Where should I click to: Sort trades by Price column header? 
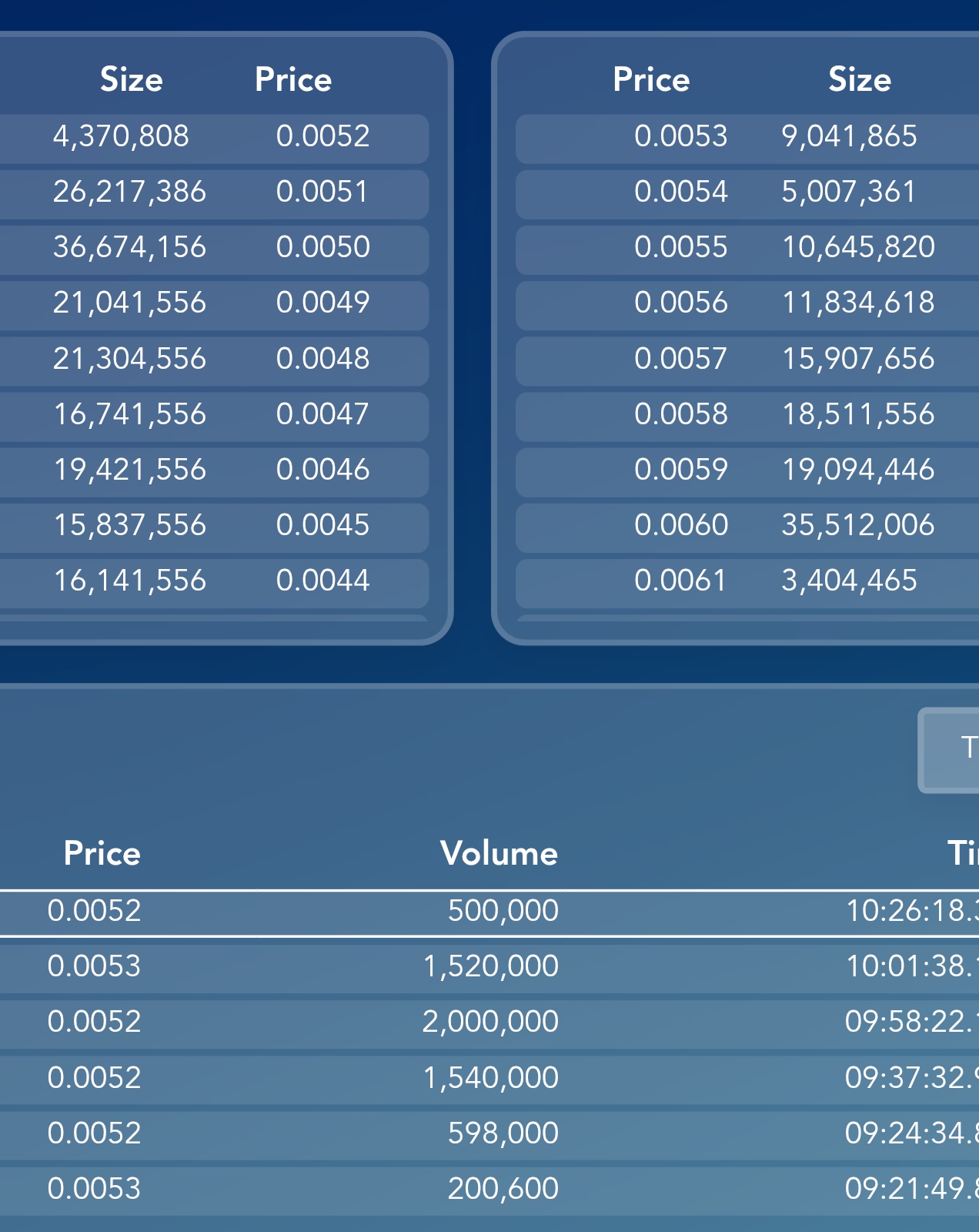point(102,853)
